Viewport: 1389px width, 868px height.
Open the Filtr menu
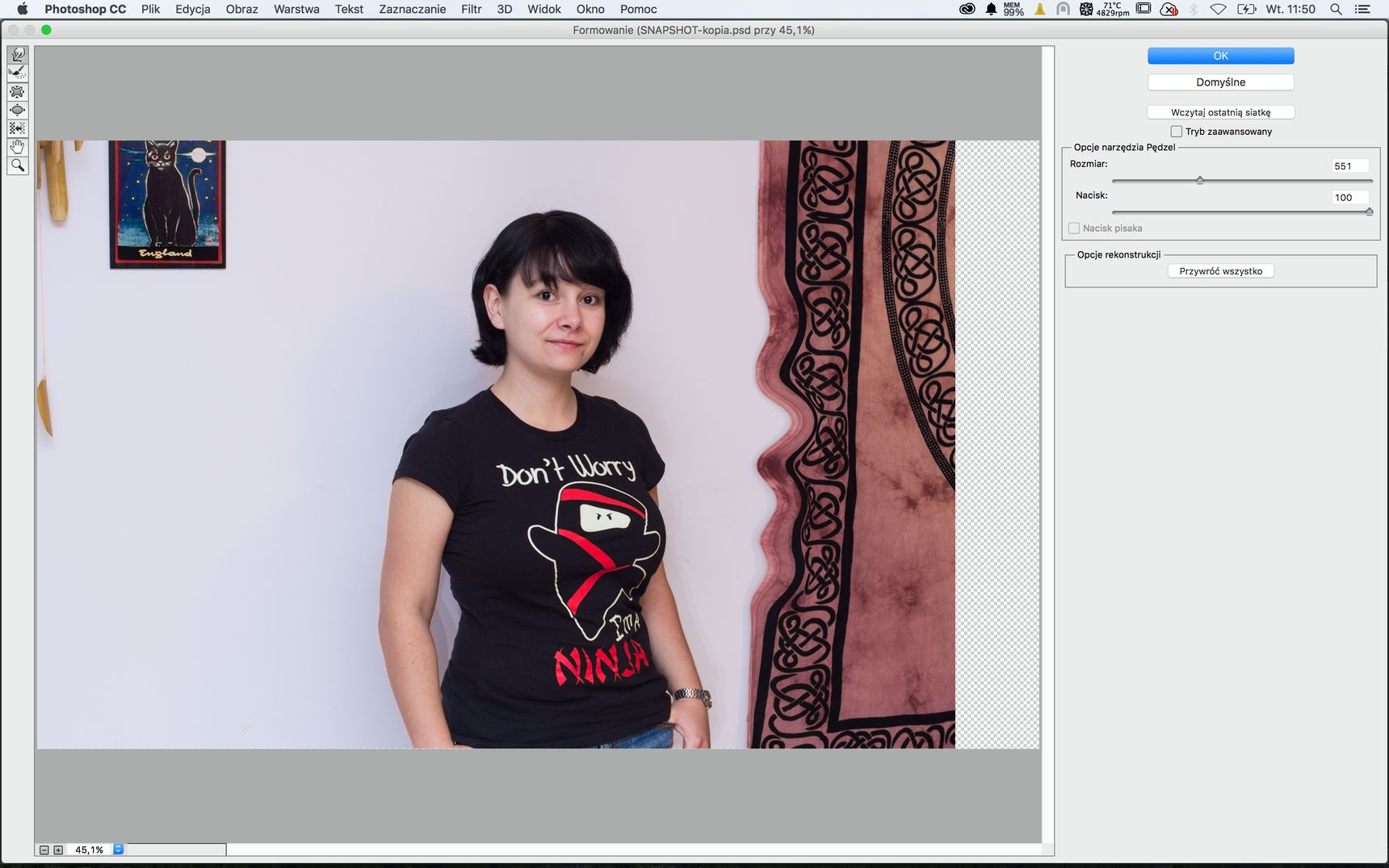click(472, 9)
